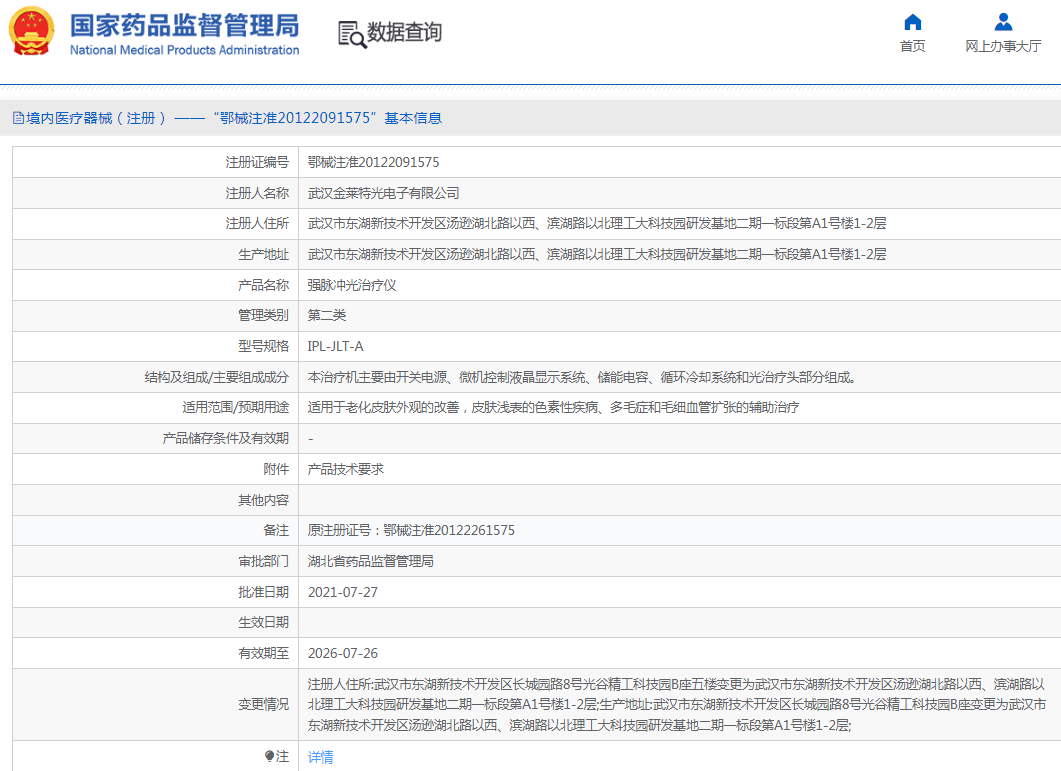Click the 数据查询 heading text

(x=404, y=33)
